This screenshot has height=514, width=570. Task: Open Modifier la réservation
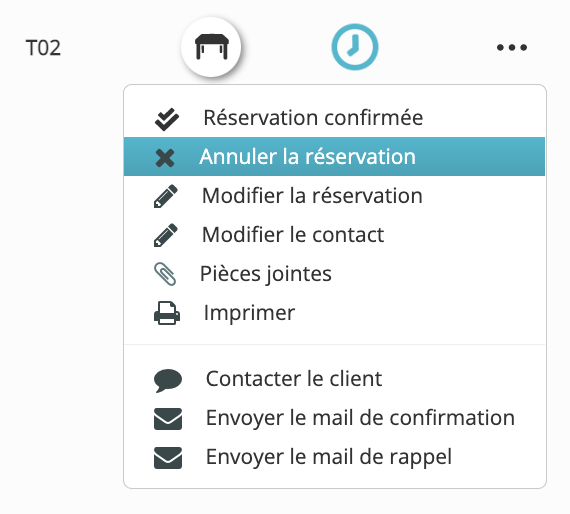point(334,196)
